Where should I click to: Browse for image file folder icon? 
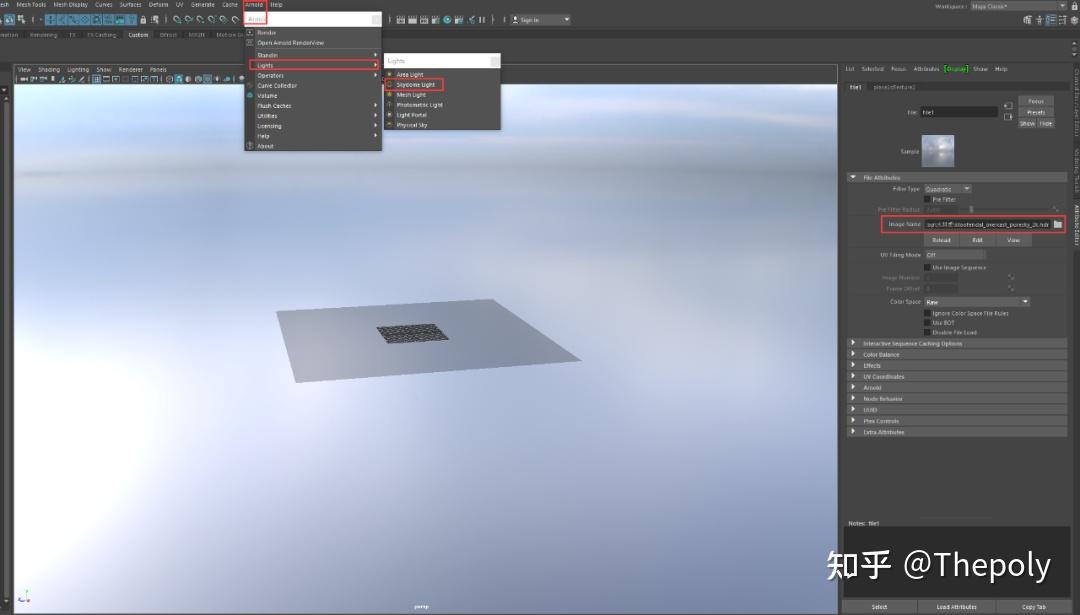[x=1058, y=225]
